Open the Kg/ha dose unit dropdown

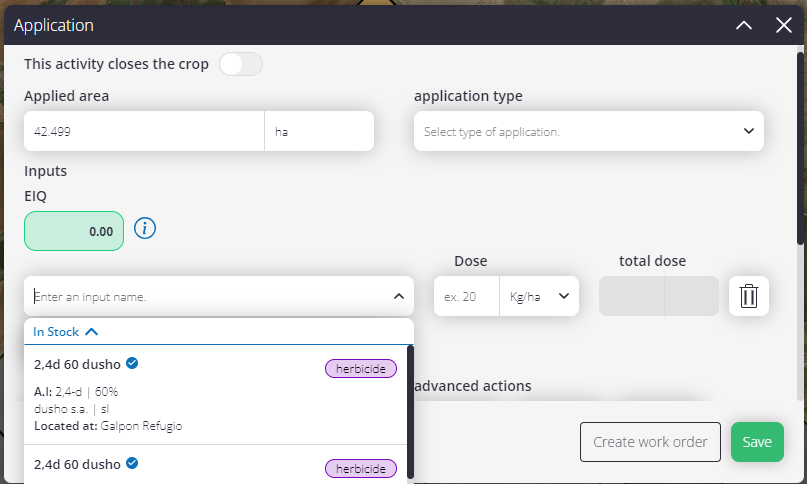539,296
